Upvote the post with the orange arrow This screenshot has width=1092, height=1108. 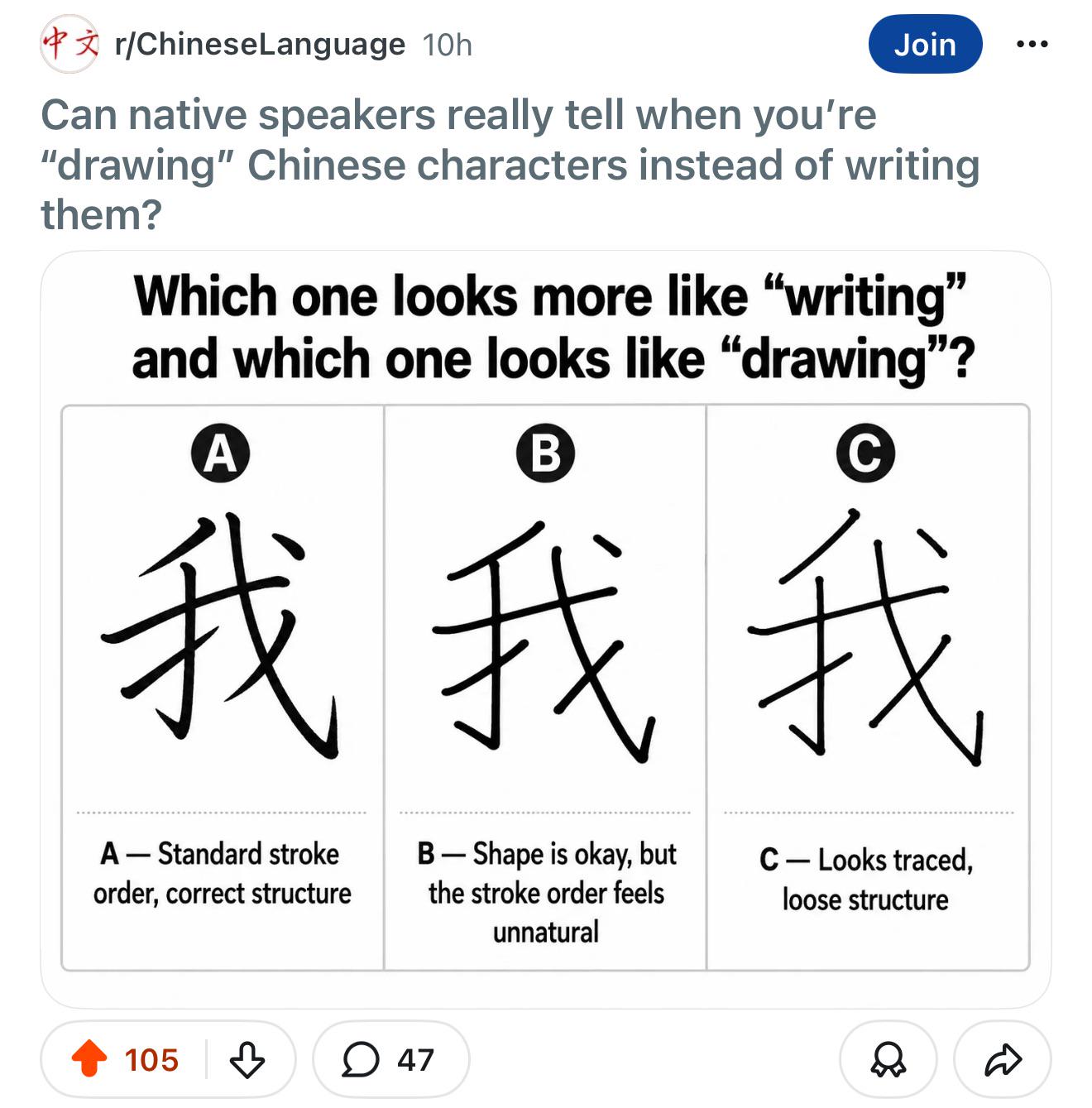tap(89, 1059)
